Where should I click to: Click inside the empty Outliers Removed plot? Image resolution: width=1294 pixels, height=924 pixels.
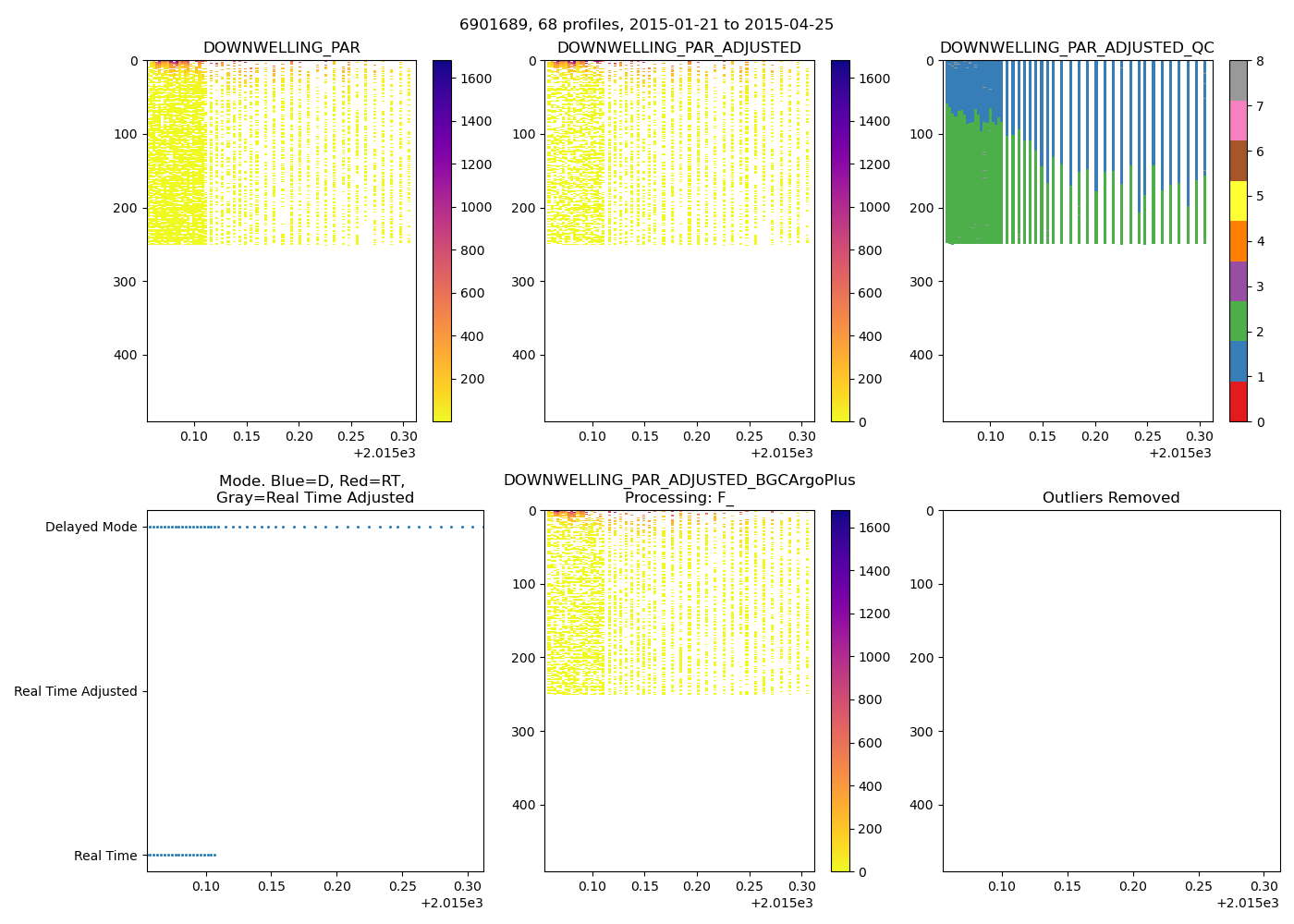(1111, 690)
